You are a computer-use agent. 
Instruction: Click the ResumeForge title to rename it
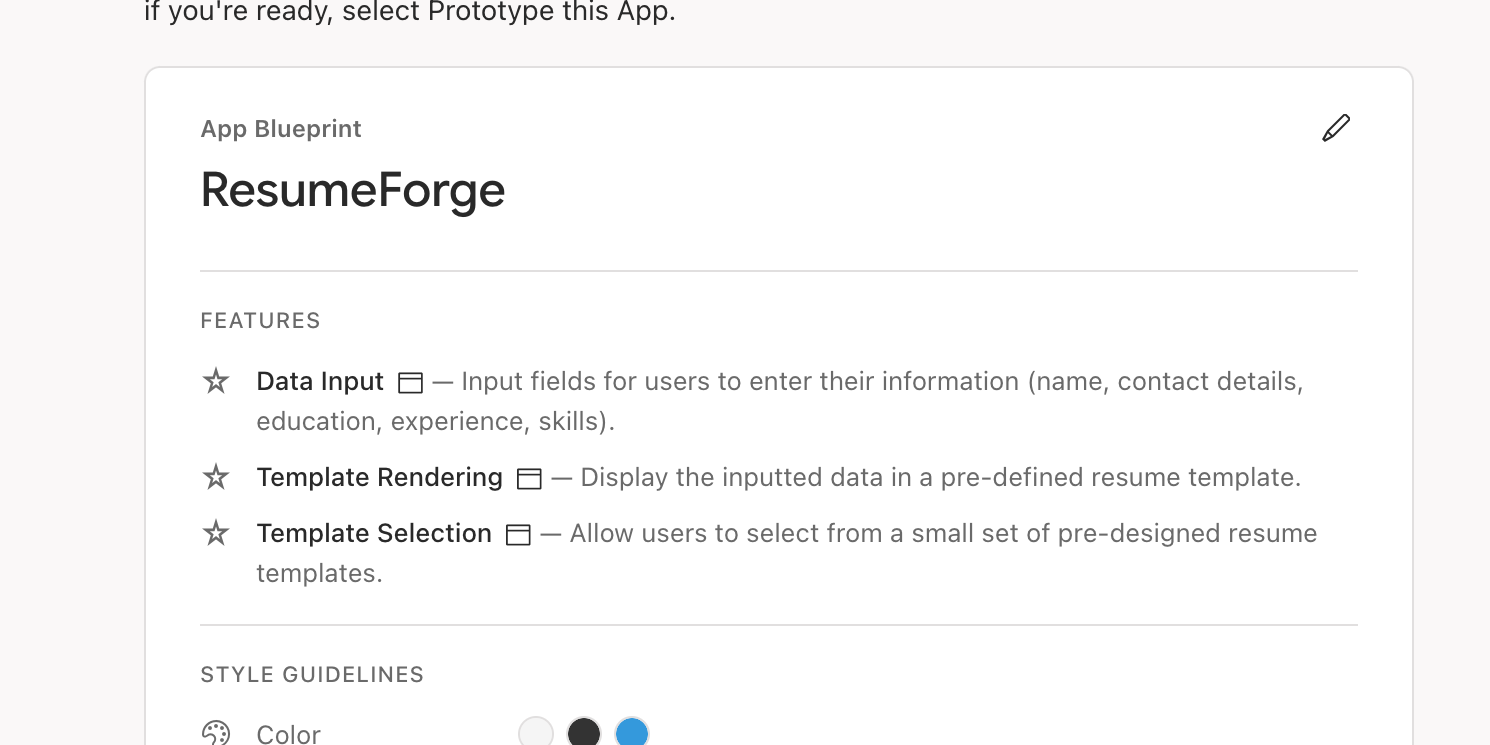tap(352, 190)
